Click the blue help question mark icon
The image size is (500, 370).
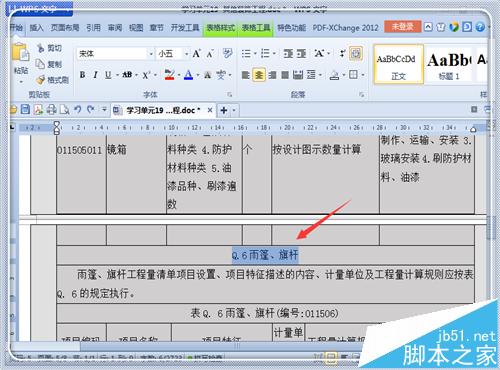[480, 27]
